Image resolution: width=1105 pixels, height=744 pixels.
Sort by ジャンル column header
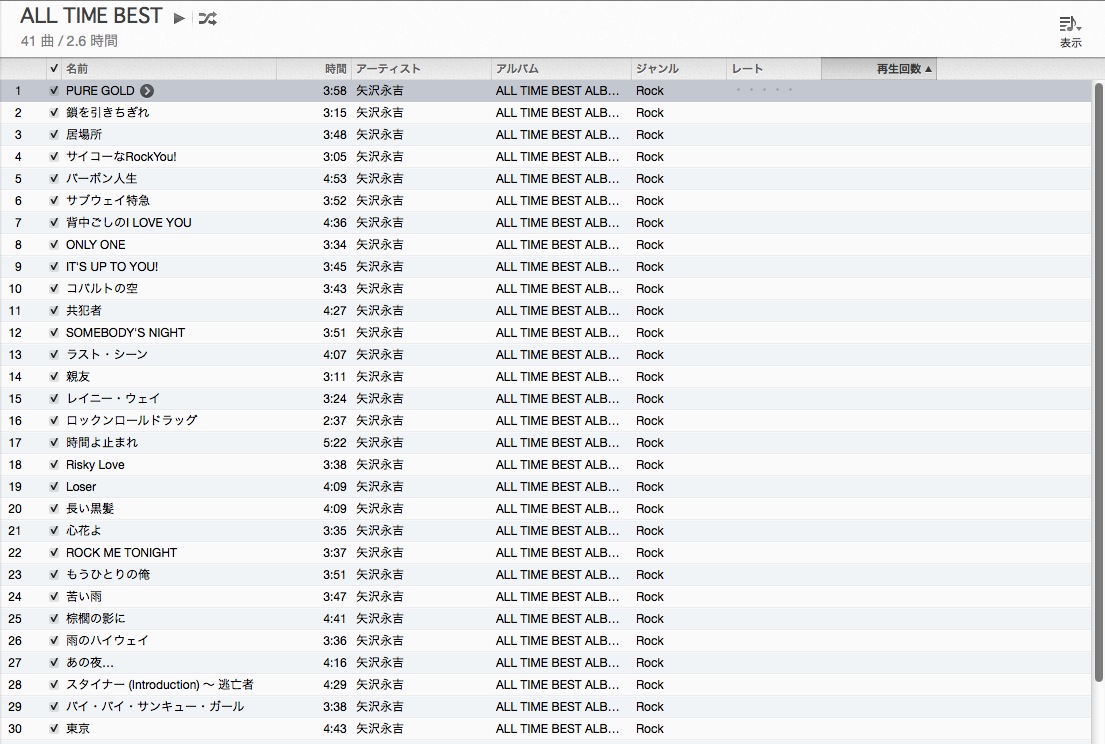[x=679, y=68]
